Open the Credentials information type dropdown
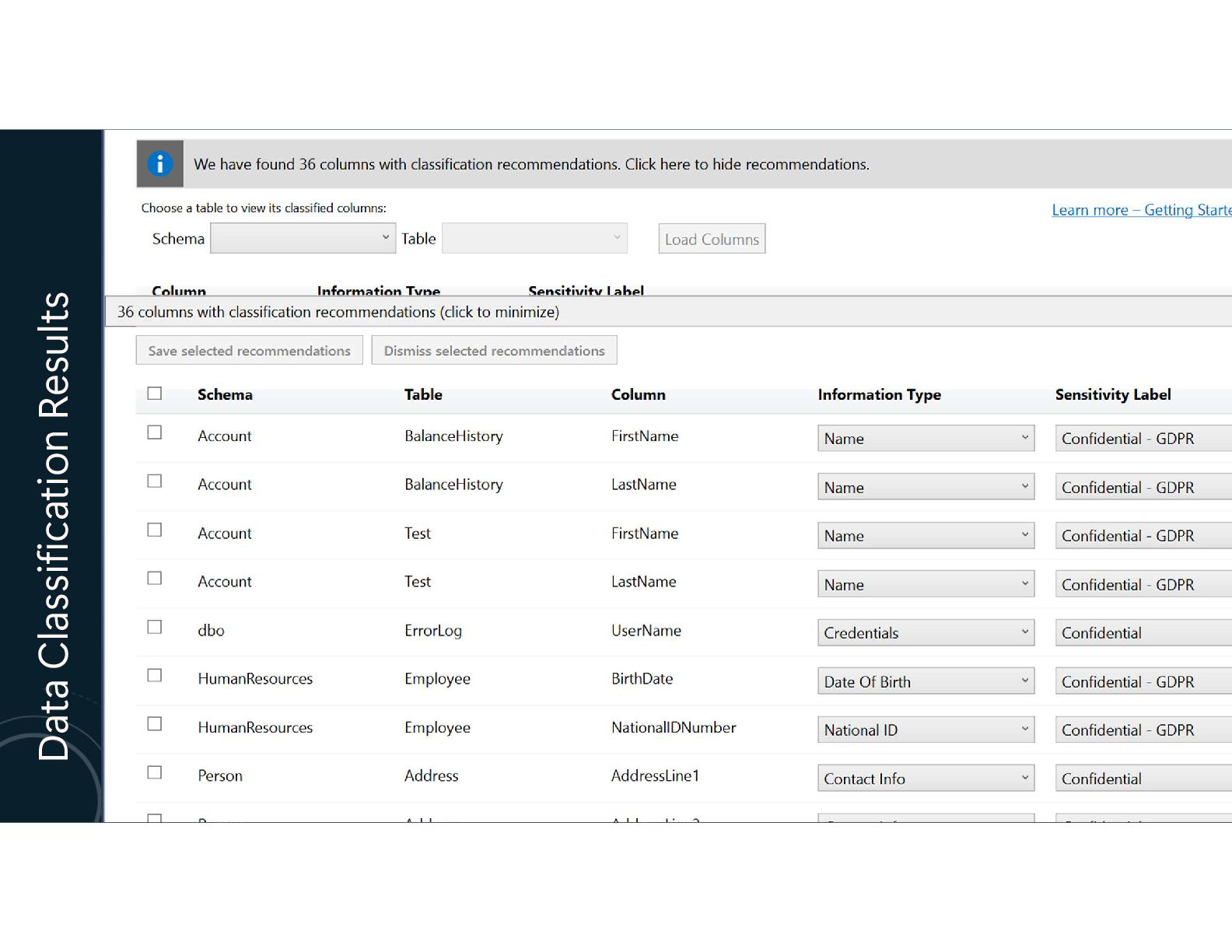This screenshot has height=952, width=1232. pos(926,632)
